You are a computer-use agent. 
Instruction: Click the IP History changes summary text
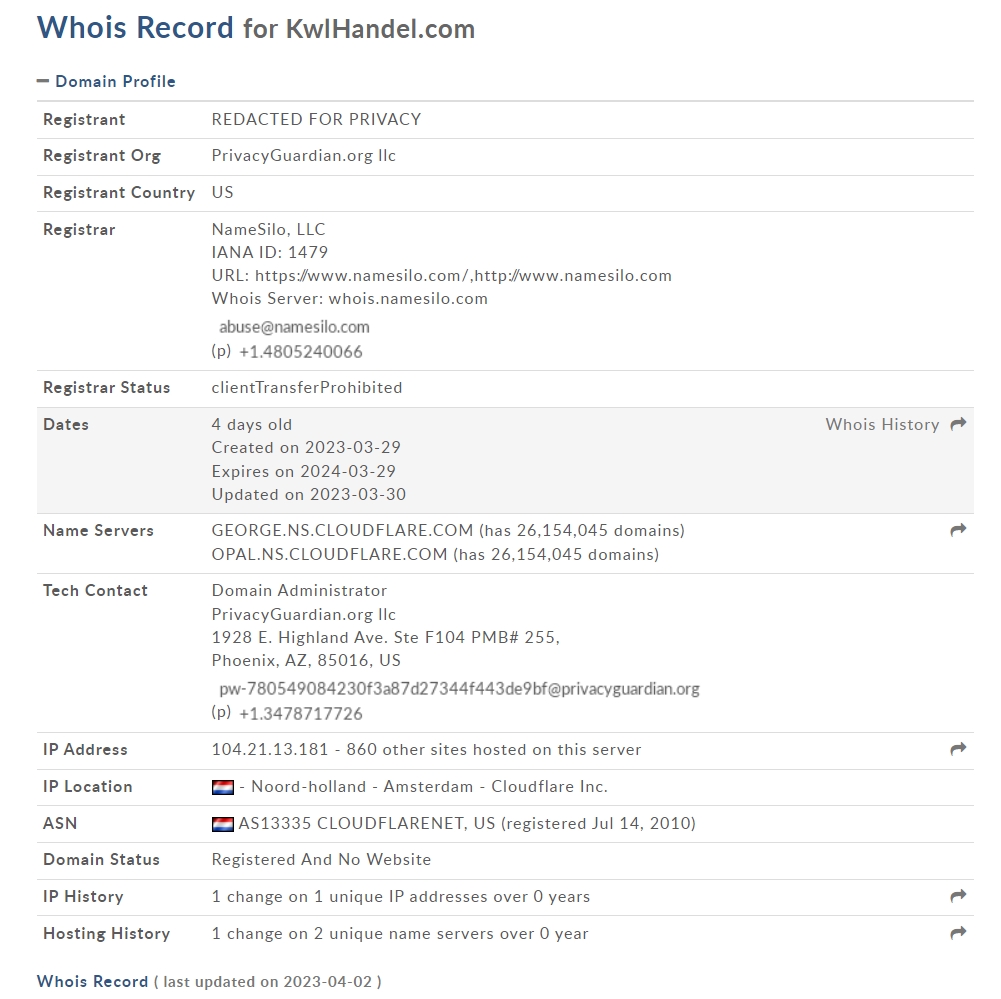click(401, 896)
